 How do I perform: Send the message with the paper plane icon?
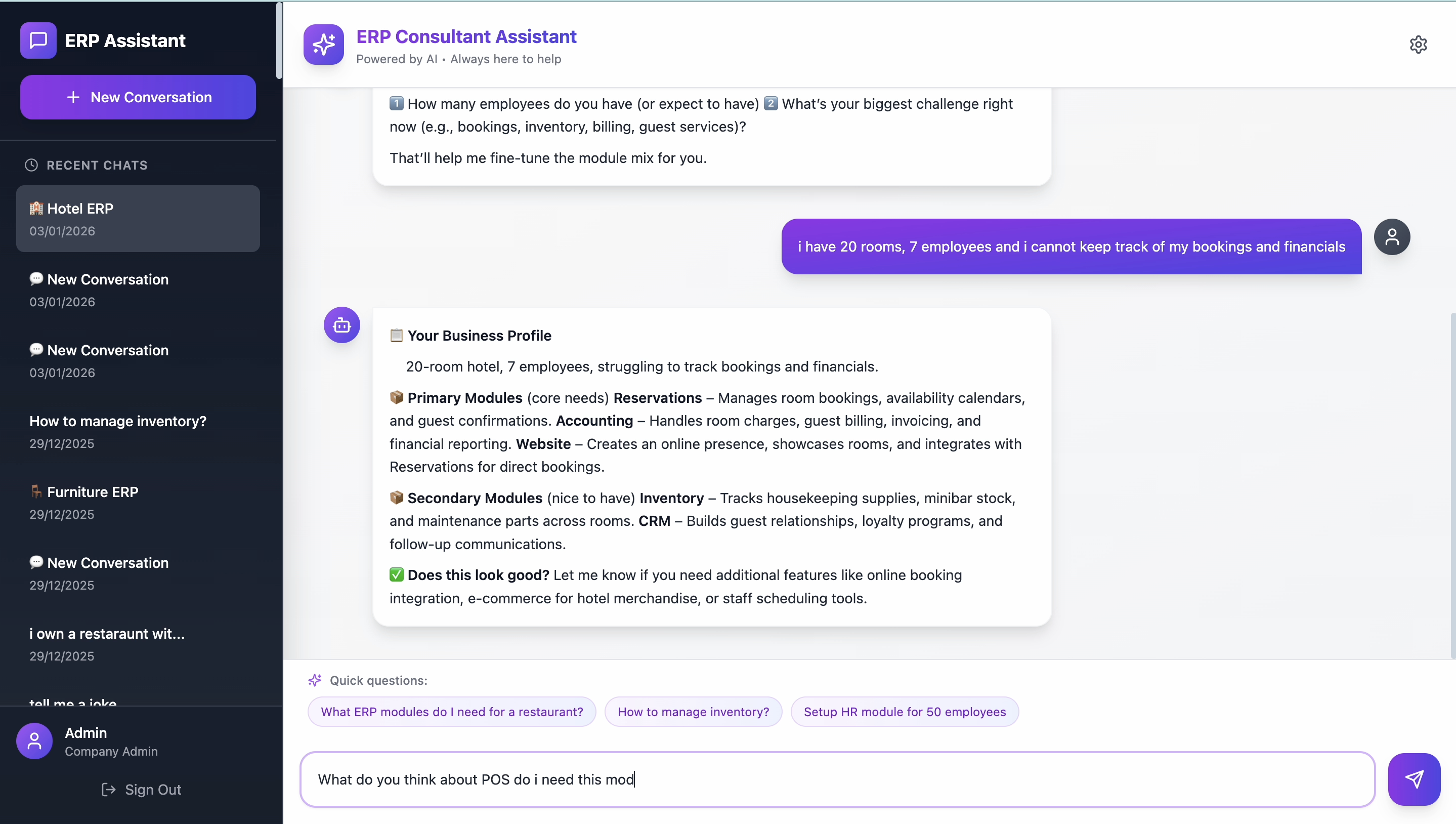(x=1414, y=779)
